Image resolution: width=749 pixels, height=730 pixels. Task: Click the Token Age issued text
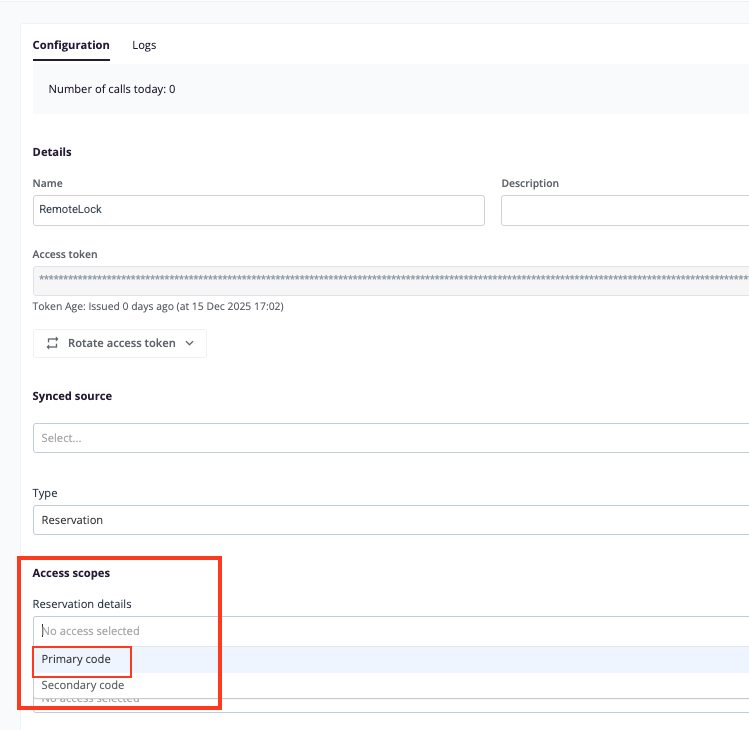[158, 307]
